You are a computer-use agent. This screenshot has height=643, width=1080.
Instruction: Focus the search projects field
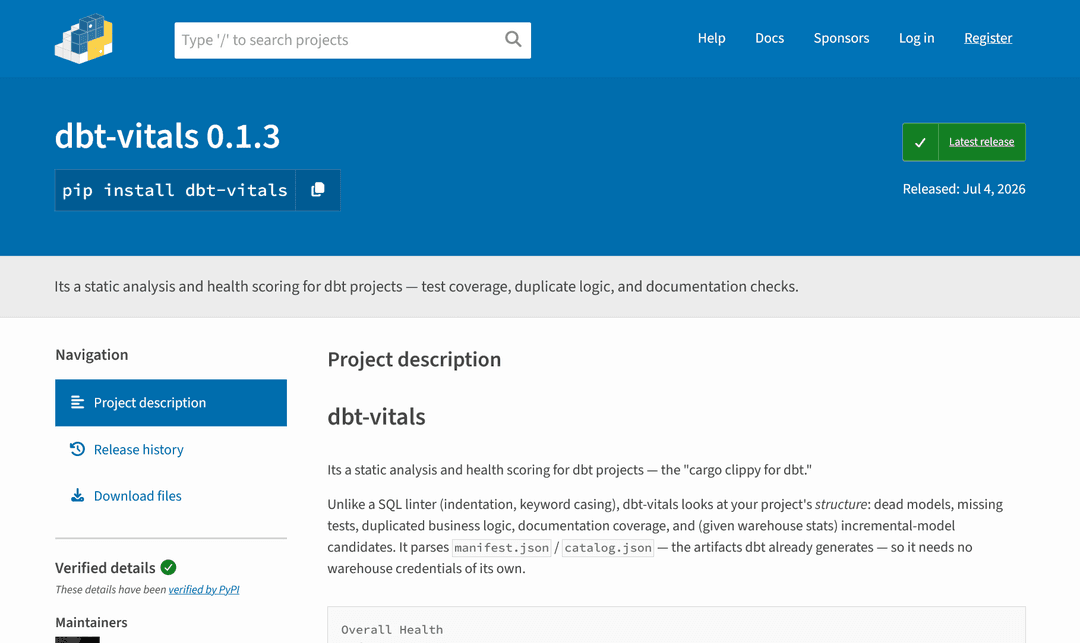pos(353,40)
